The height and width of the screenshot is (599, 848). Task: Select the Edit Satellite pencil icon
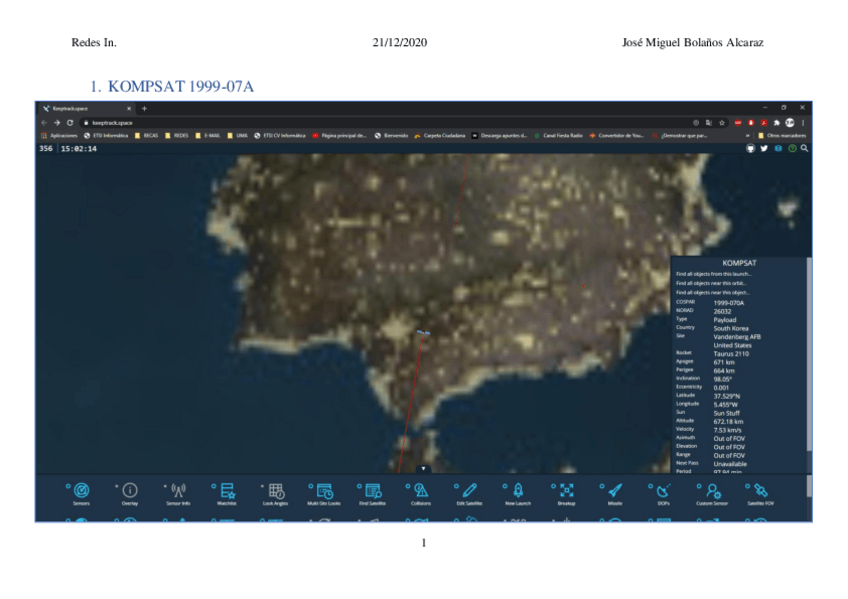coord(470,489)
